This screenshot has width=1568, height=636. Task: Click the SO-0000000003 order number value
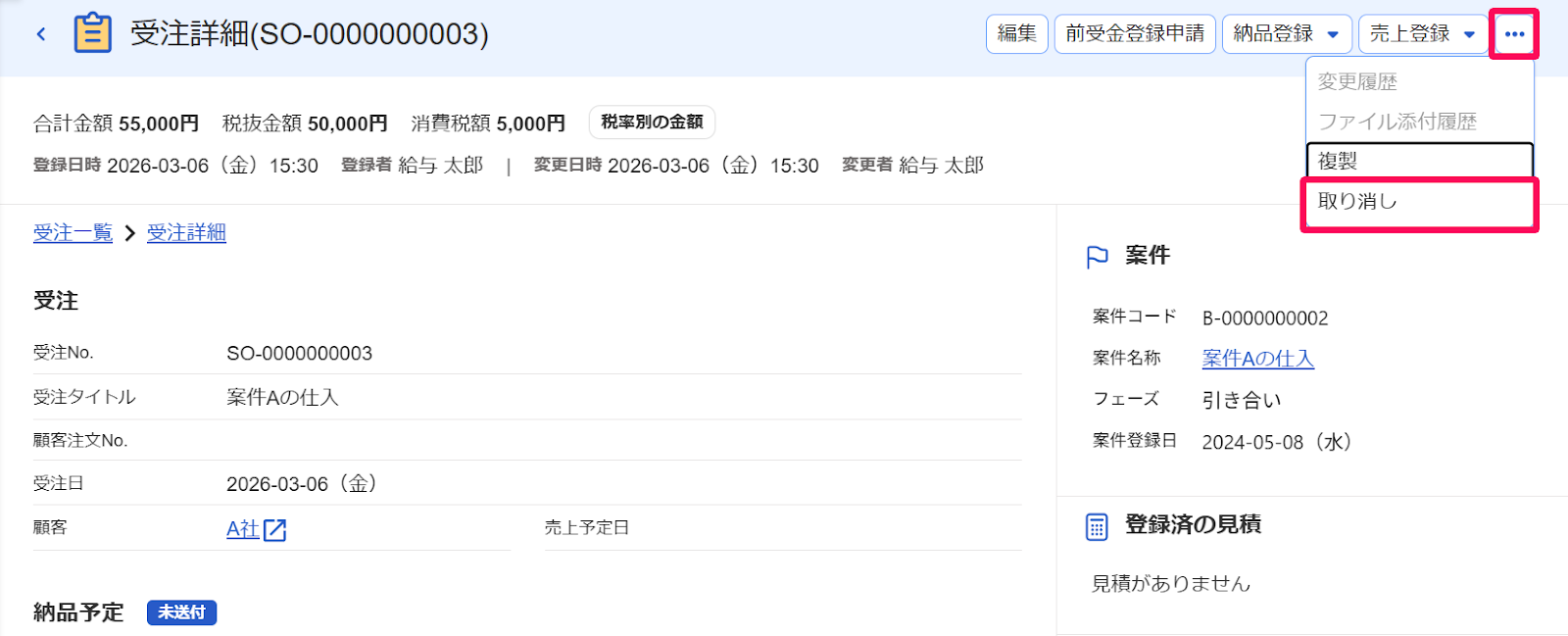point(299,354)
